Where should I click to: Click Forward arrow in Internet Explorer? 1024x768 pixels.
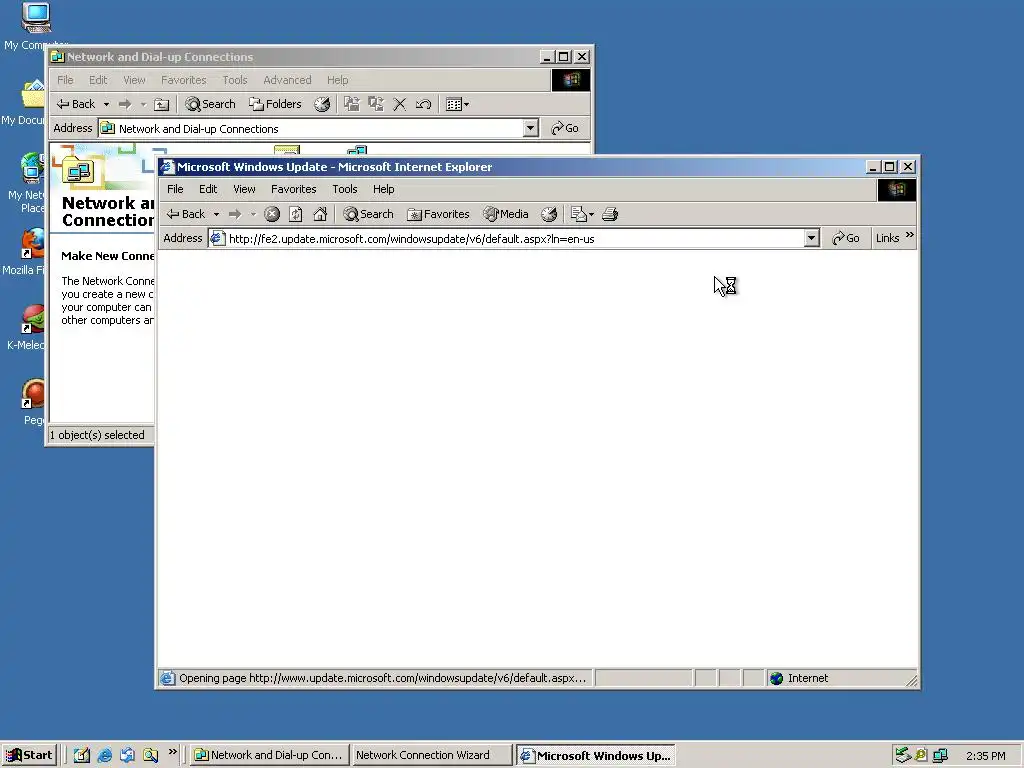coord(235,214)
